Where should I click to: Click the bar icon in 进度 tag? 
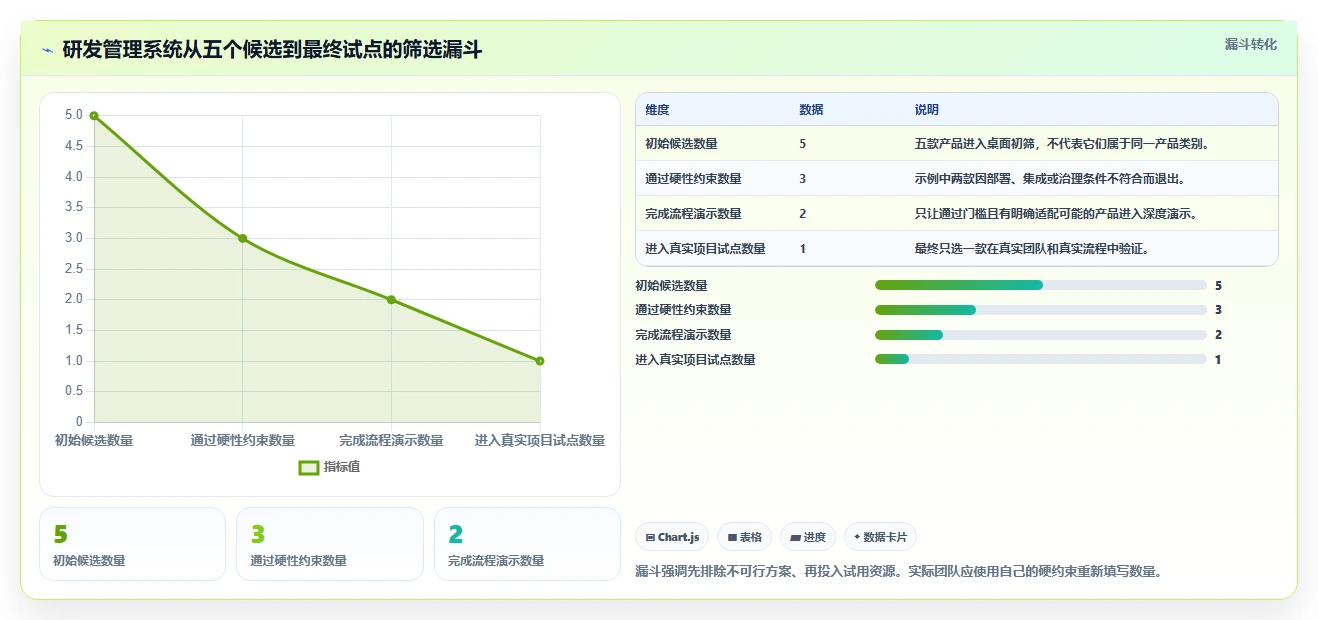(795, 537)
